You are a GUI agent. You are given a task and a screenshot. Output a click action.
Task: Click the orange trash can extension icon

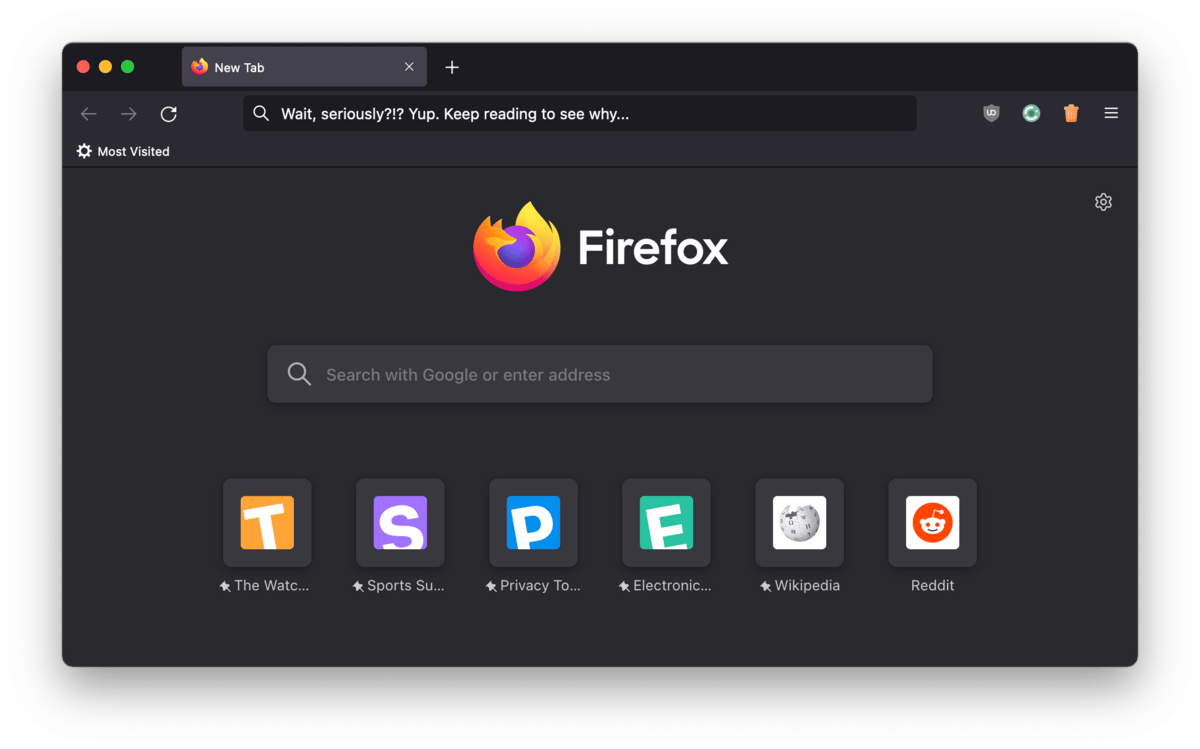click(1071, 113)
